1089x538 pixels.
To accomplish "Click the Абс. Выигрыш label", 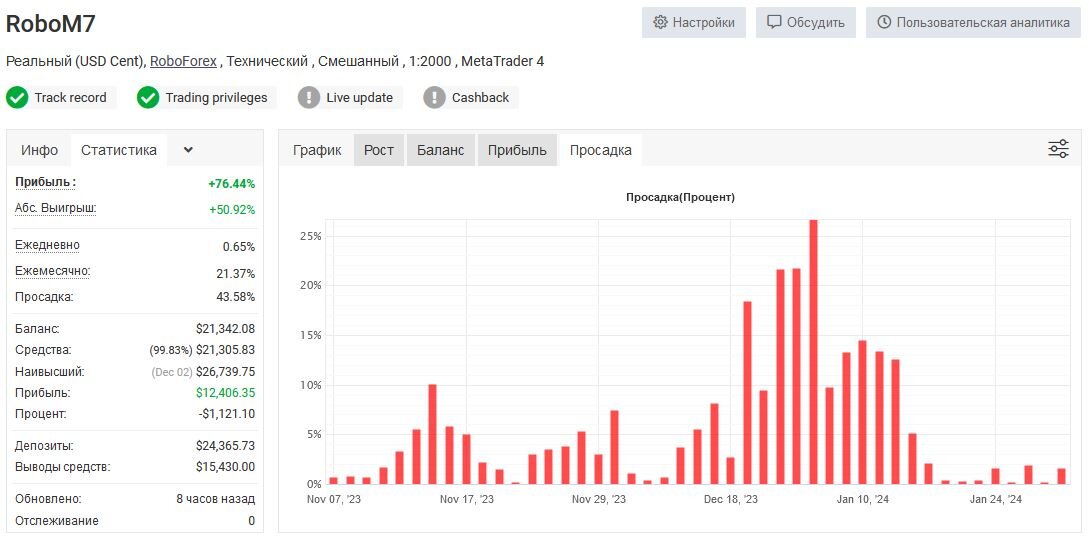I will [x=56, y=208].
